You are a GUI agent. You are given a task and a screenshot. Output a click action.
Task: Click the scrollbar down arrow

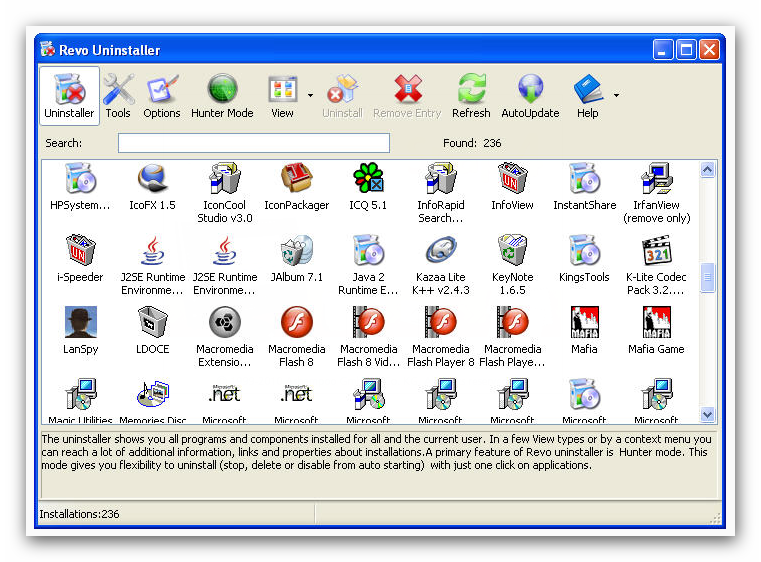(708, 414)
